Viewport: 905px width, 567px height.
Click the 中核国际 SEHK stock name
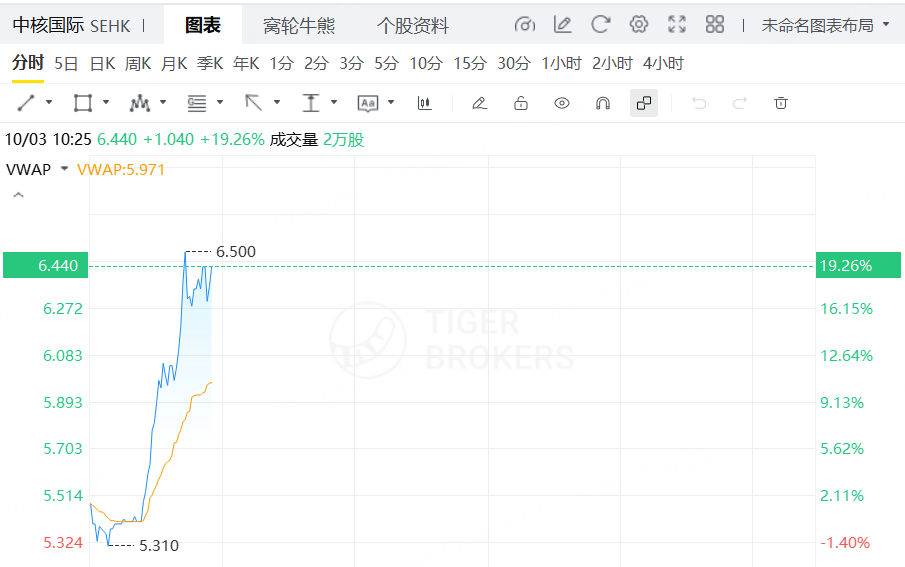pos(71,25)
